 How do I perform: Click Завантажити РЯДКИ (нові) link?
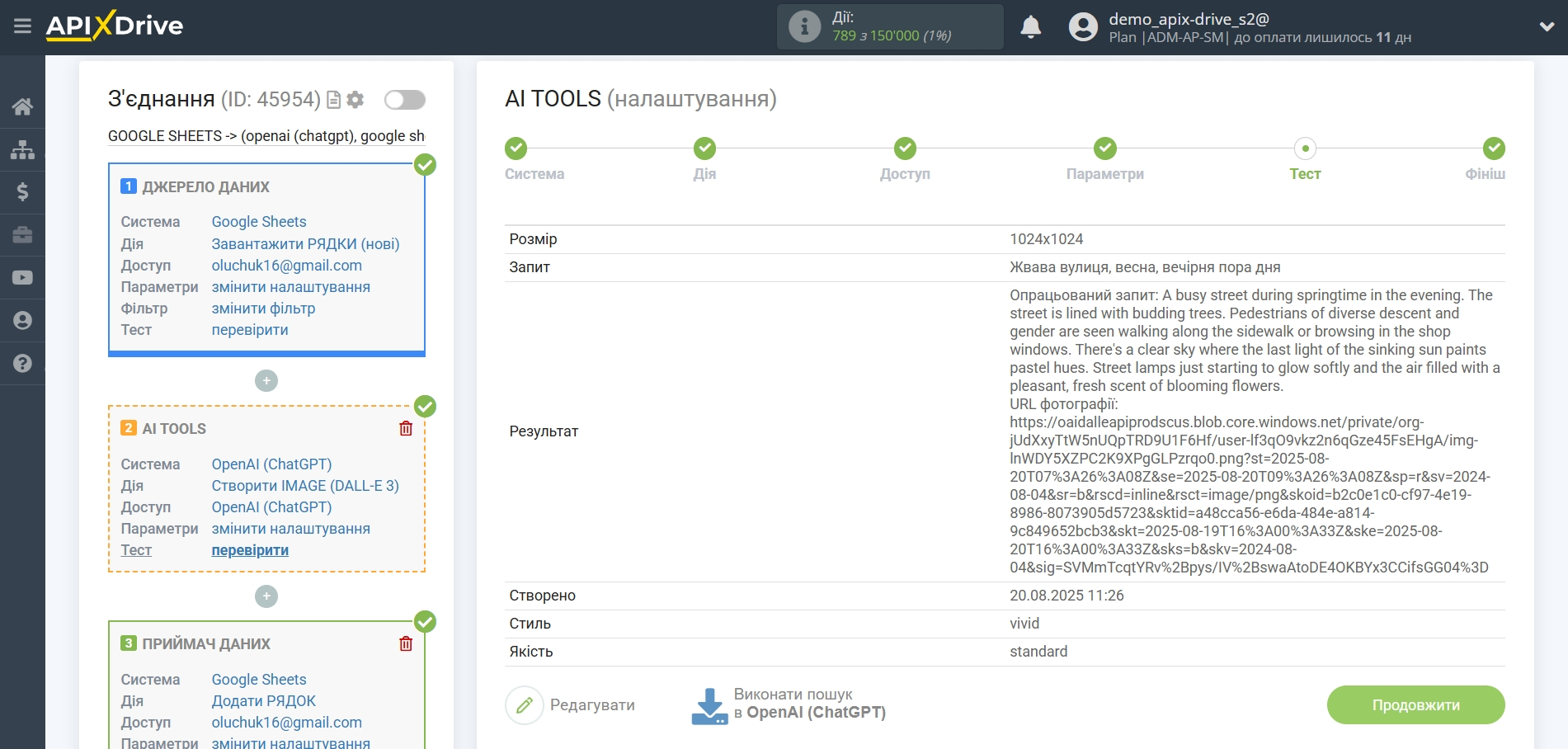tap(305, 244)
